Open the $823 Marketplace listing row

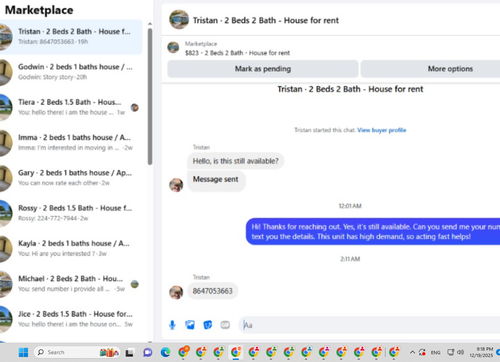[x=331, y=48]
